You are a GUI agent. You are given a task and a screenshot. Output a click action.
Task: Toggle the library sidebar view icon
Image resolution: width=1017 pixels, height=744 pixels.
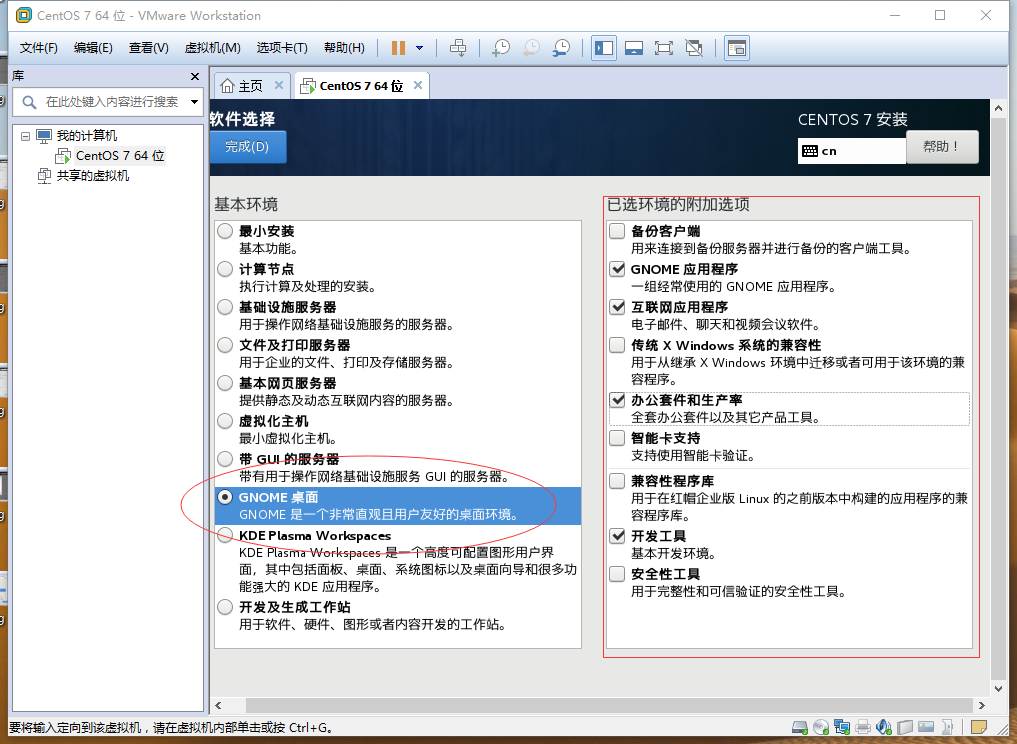(x=604, y=48)
